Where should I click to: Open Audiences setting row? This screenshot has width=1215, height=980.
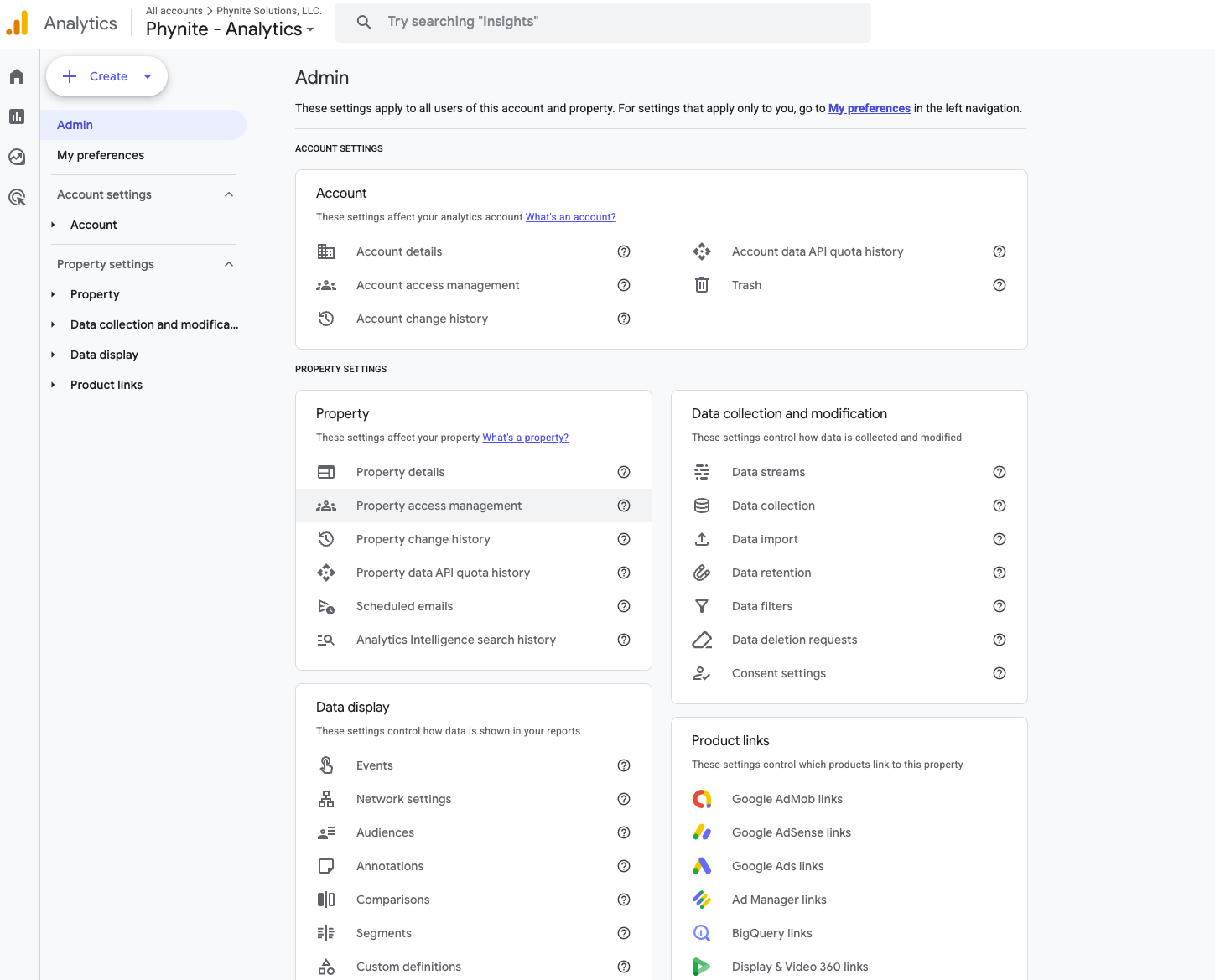pos(474,832)
